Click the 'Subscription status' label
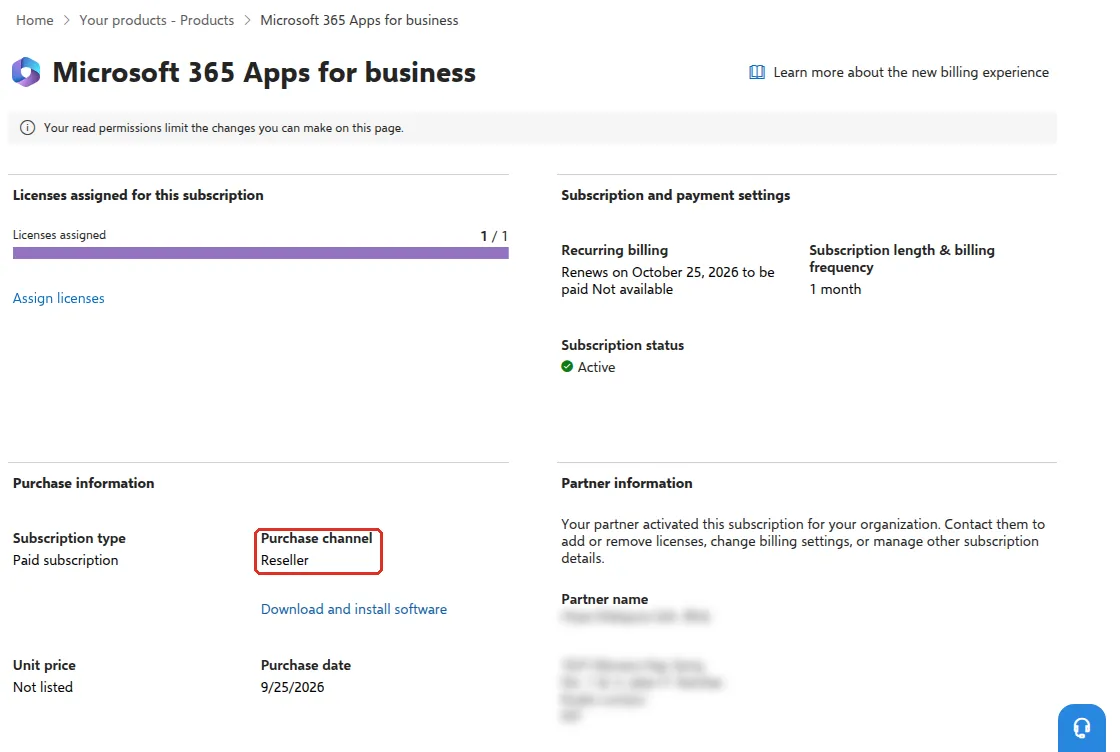 click(622, 345)
